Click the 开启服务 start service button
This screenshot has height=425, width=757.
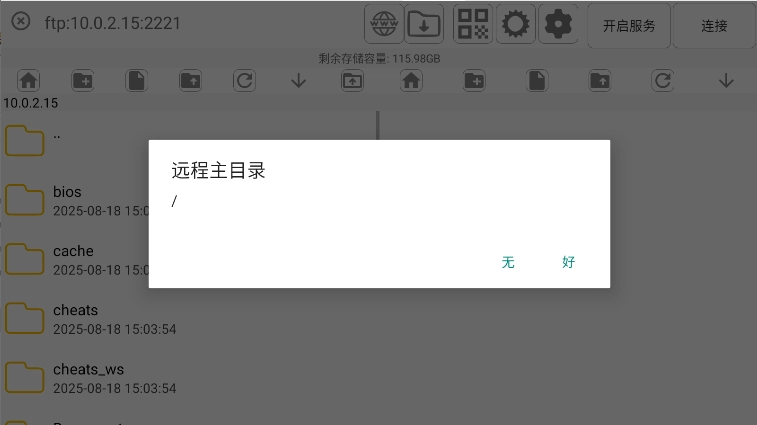(629, 26)
